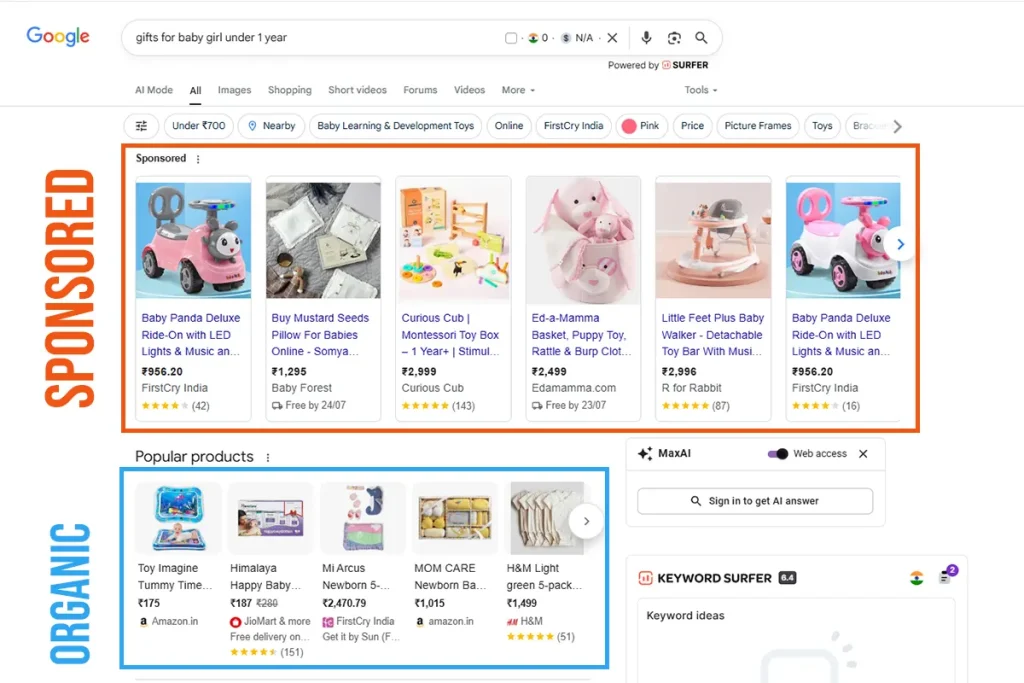Open Buy Mustard Seeds Pillow link
The image size is (1024, 683).
(320, 335)
